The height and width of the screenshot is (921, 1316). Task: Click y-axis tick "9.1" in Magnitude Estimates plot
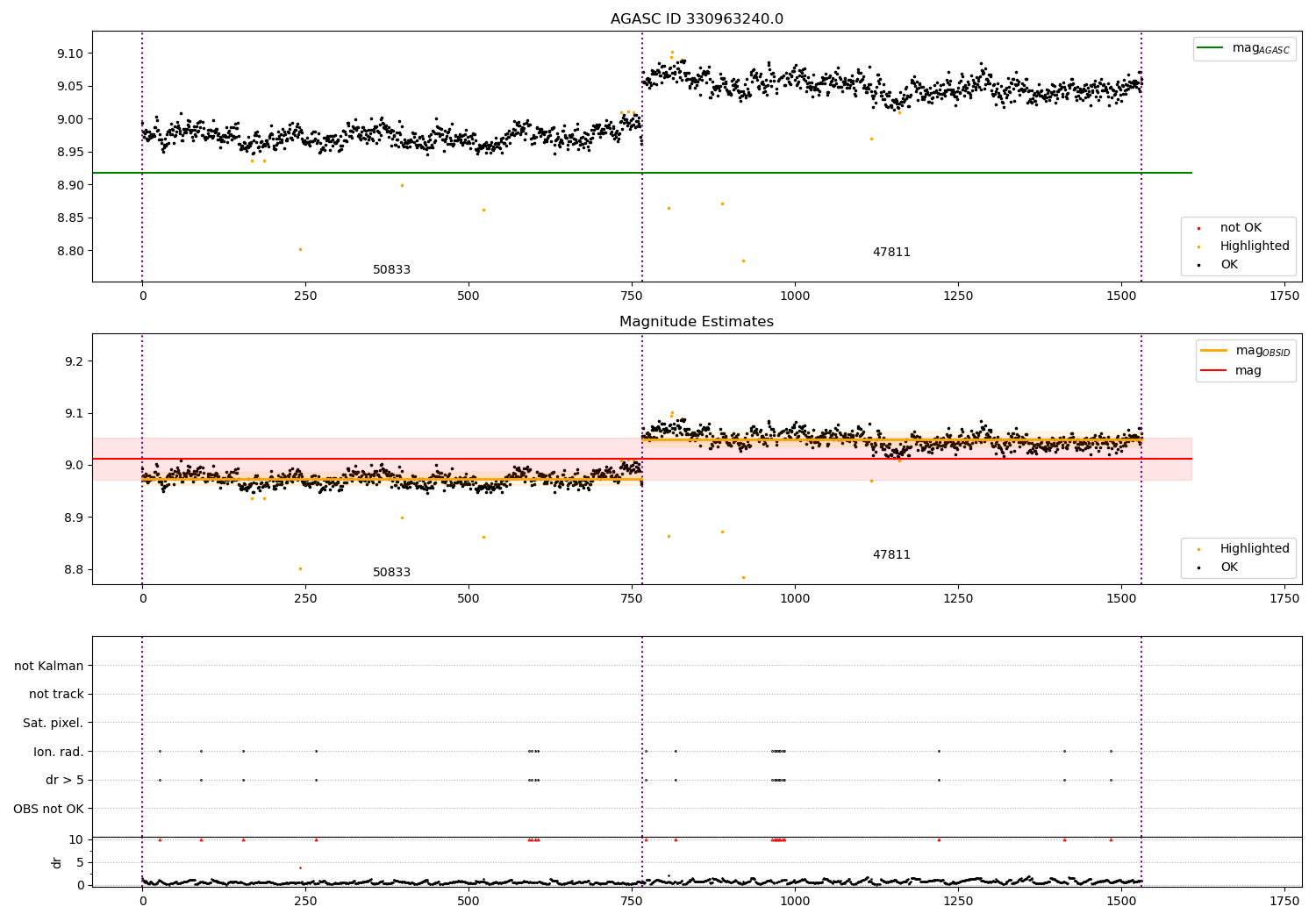point(74,413)
